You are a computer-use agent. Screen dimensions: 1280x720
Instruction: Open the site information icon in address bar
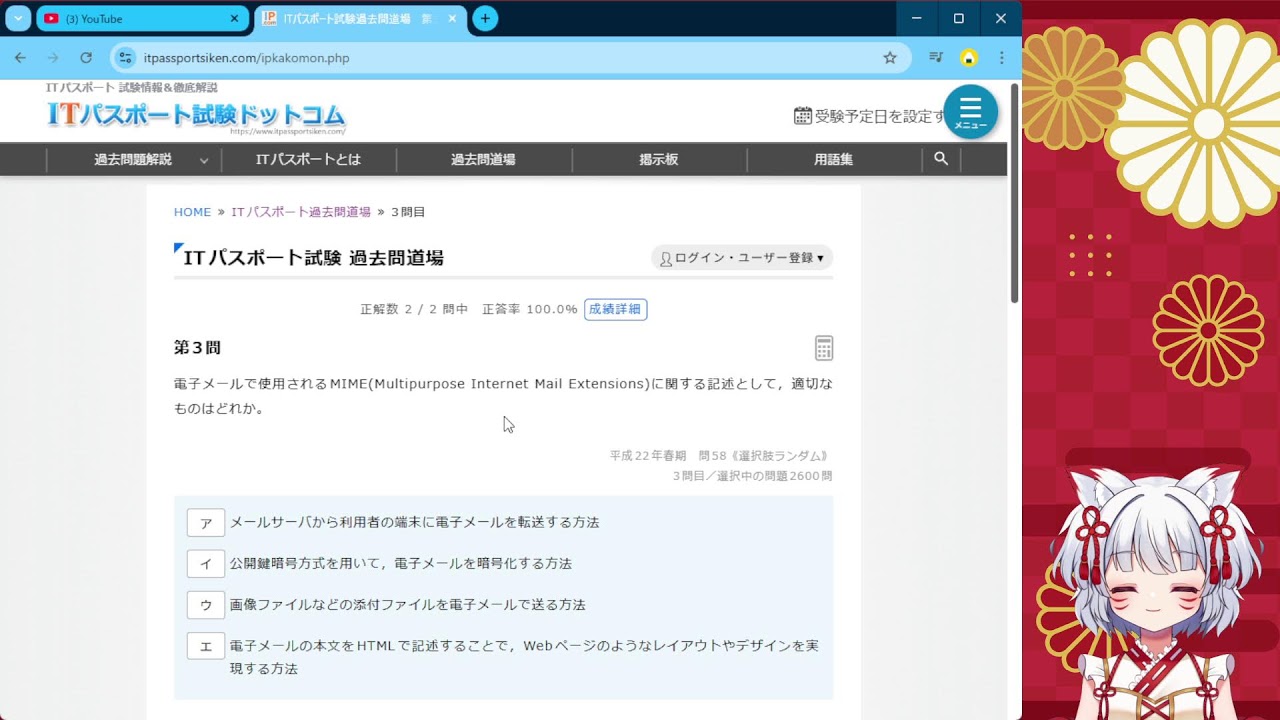point(125,58)
